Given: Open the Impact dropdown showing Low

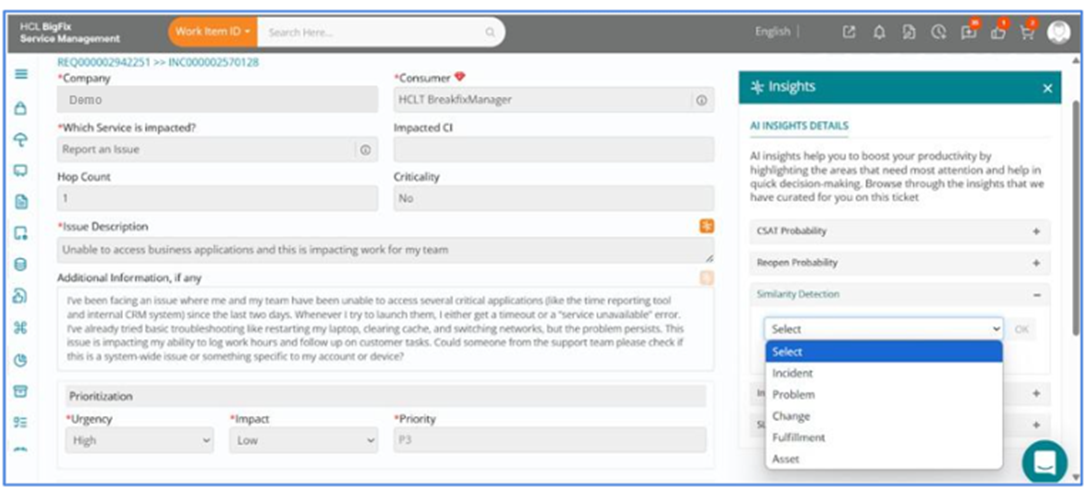Looking at the screenshot, I should (303, 440).
